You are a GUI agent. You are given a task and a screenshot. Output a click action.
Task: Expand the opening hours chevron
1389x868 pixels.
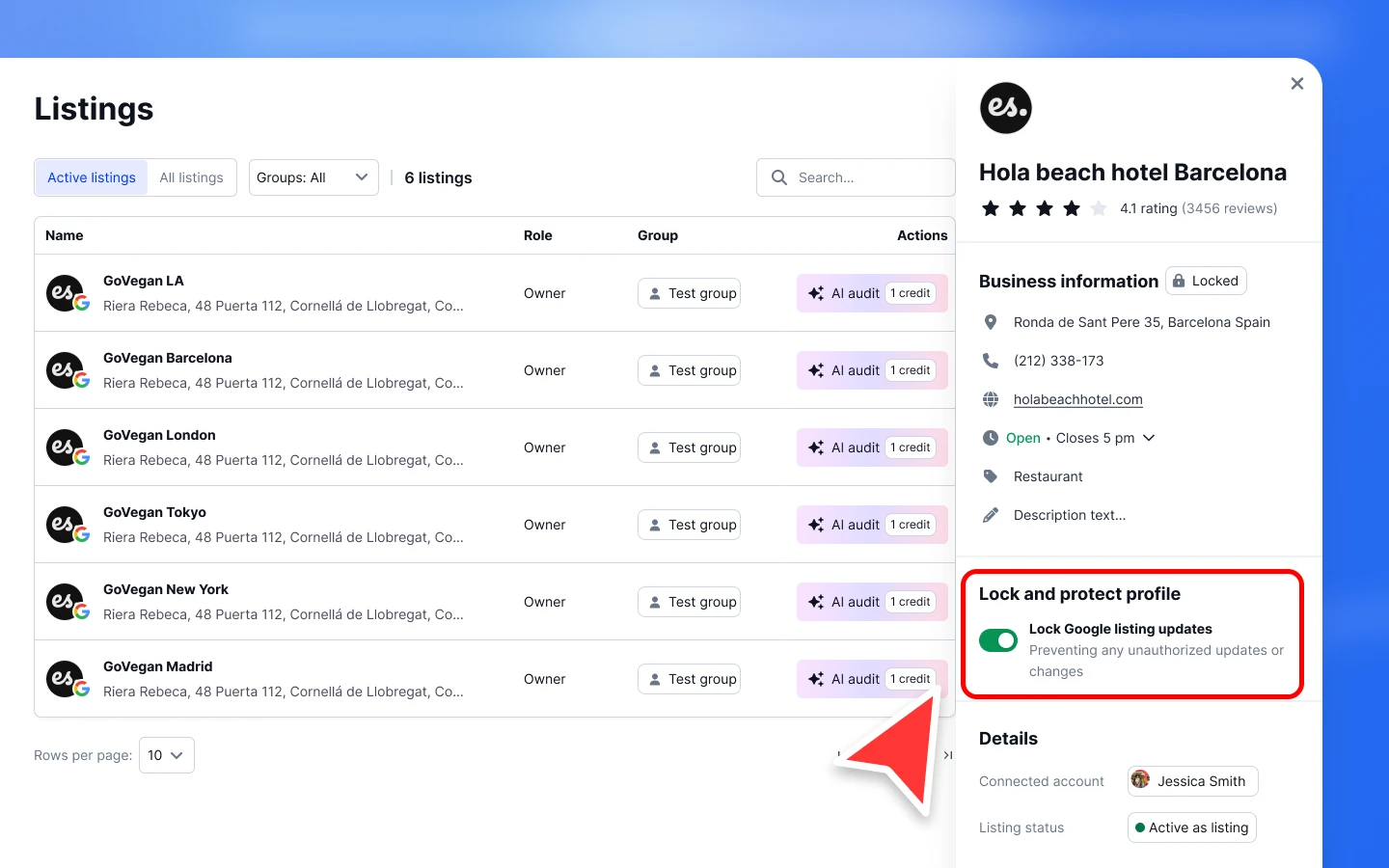click(1148, 437)
